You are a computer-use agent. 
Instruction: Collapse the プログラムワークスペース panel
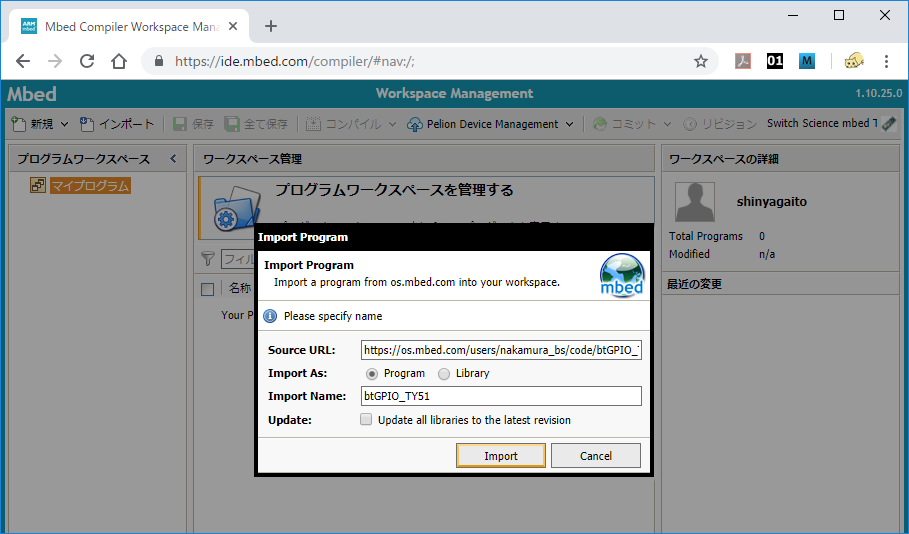coord(172,159)
